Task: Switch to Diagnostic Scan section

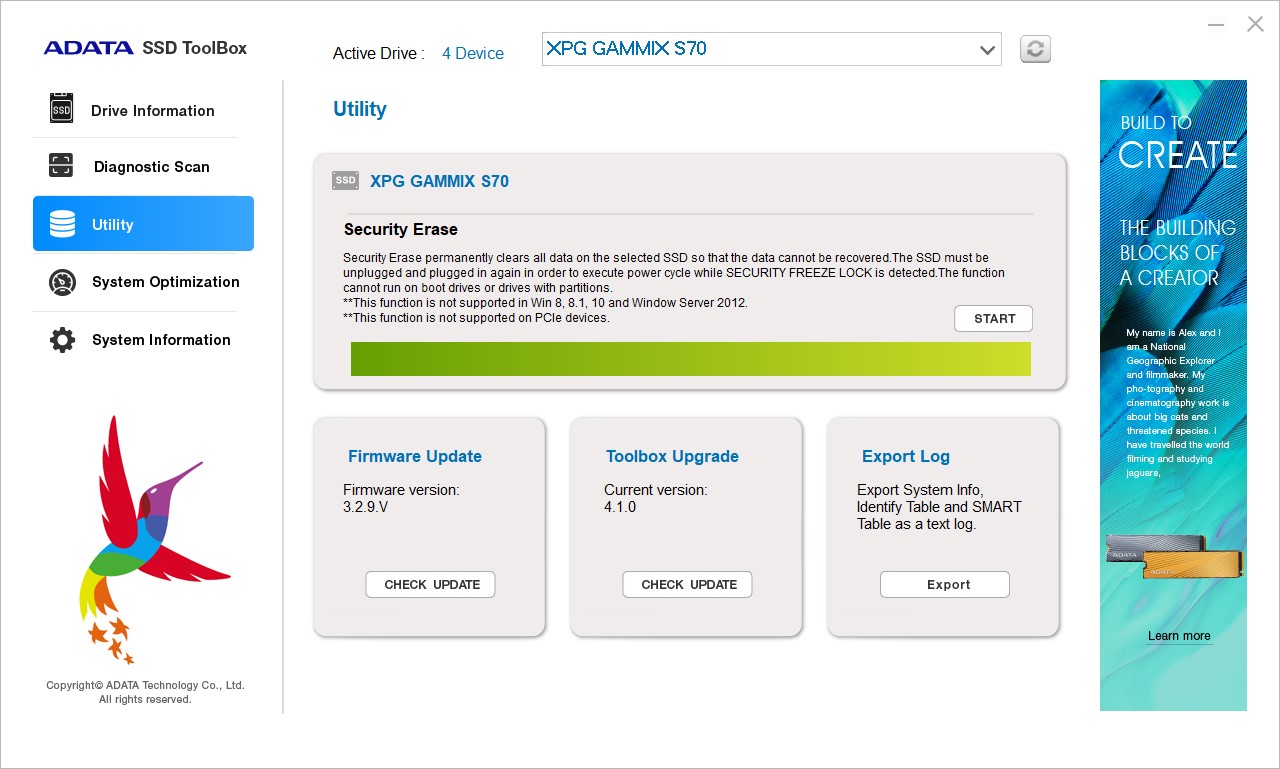Action: point(152,167)
